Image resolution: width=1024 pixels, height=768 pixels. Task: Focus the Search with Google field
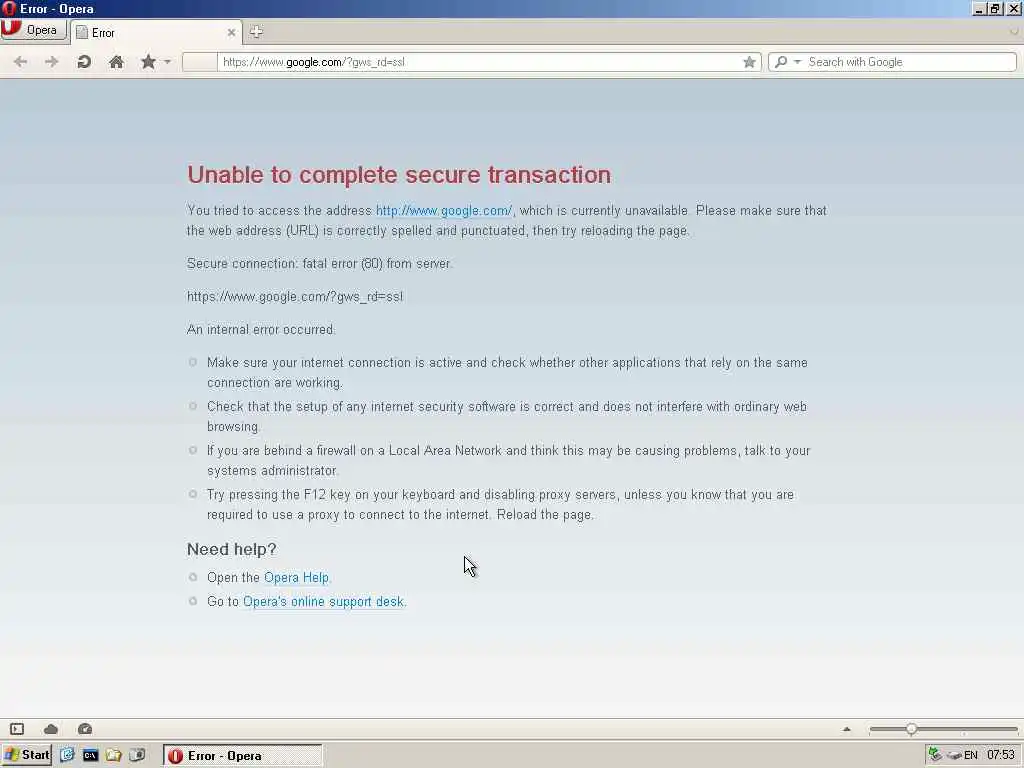pyautogui.click(x=910, y=62)
